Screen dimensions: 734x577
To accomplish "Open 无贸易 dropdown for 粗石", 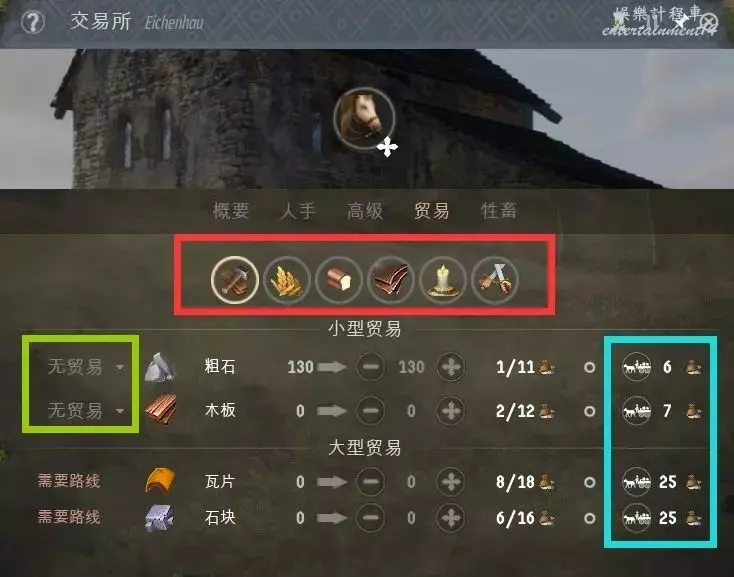I will click(x=85, y=367).
